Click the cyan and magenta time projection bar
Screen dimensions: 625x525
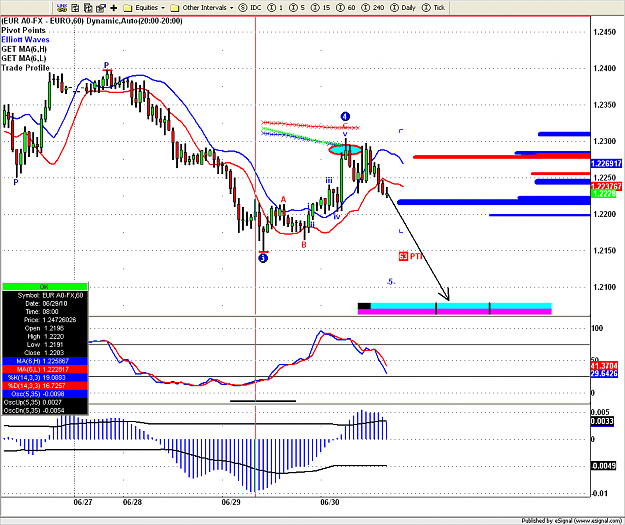(455, 309)
